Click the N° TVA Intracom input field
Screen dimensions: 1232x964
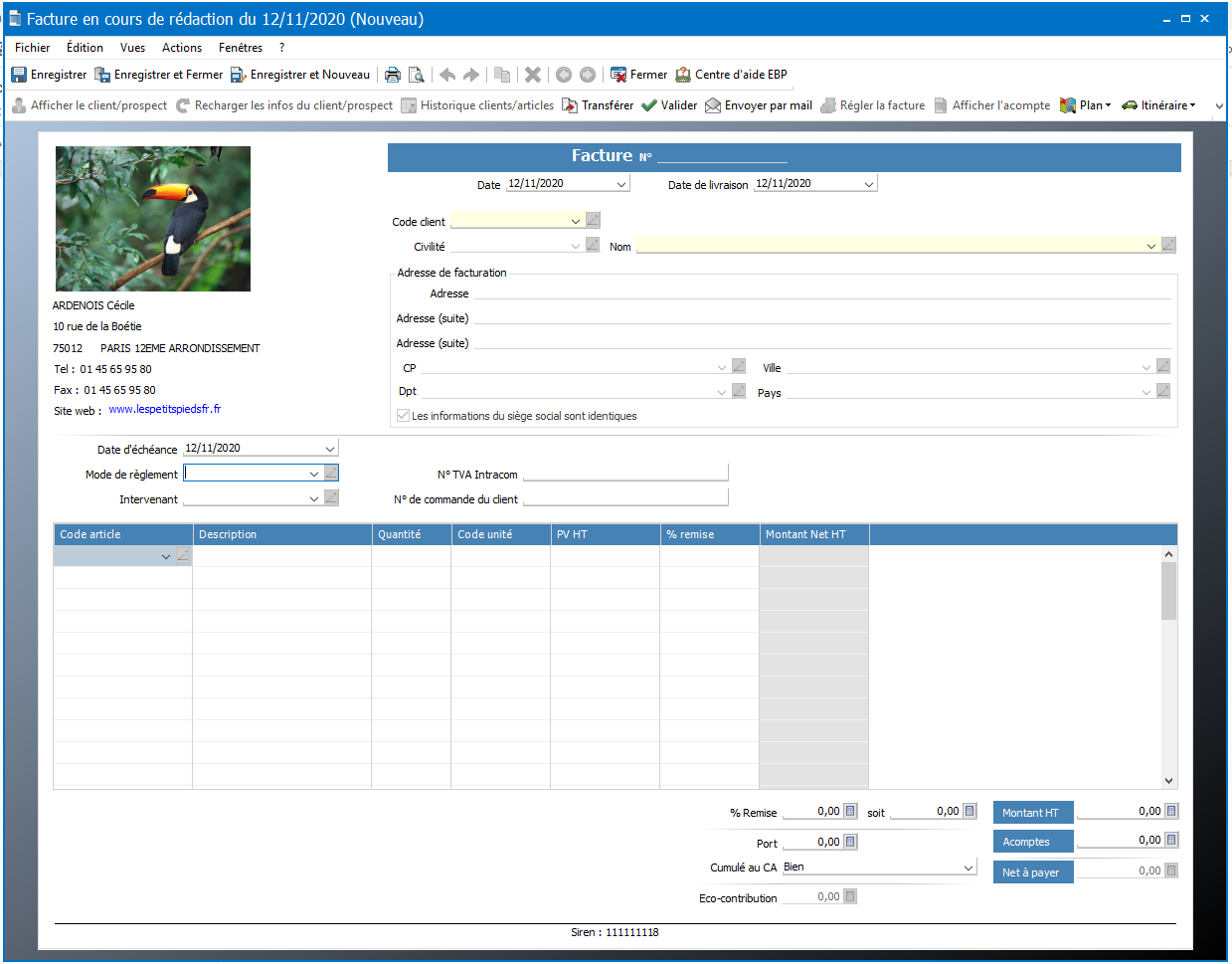pyautogui.click(x=624, y=474)
